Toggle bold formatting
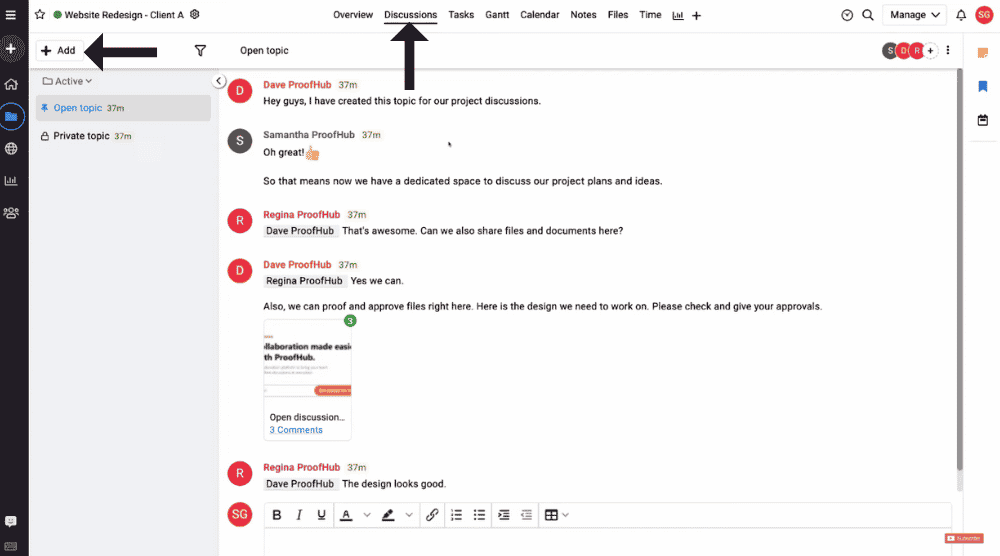 [x=277, y=515]
